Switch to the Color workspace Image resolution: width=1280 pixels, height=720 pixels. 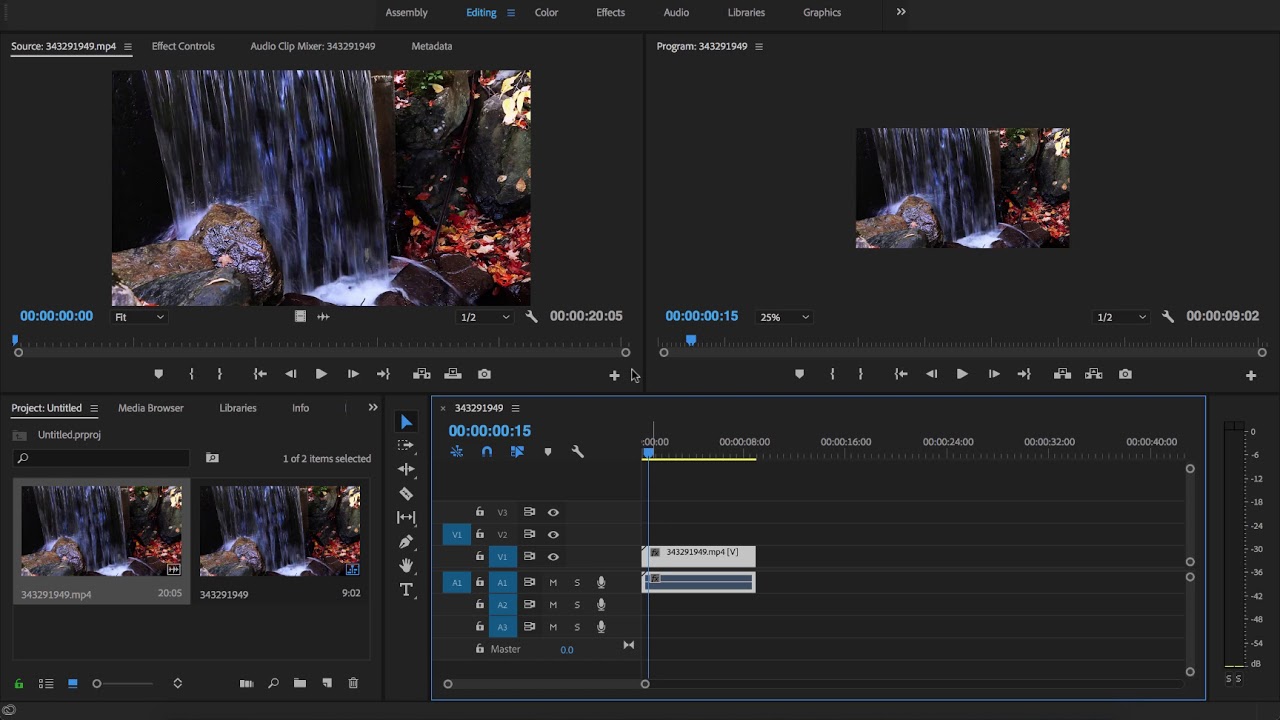546,12
